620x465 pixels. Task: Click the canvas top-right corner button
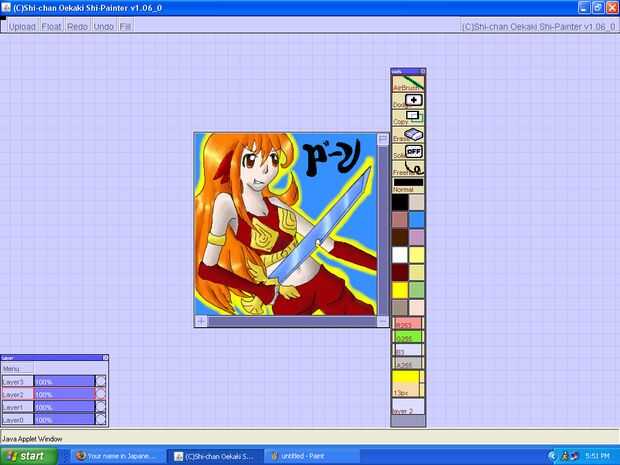click(383, 139)
